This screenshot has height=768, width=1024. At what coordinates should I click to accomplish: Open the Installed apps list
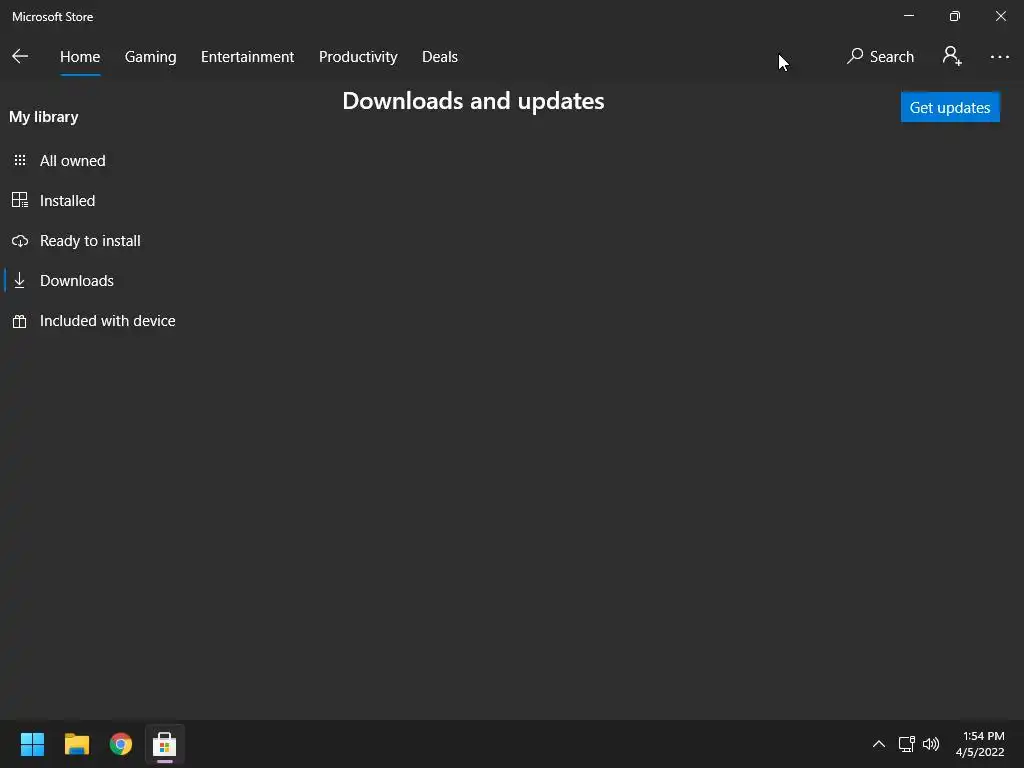tap(67, 200)
